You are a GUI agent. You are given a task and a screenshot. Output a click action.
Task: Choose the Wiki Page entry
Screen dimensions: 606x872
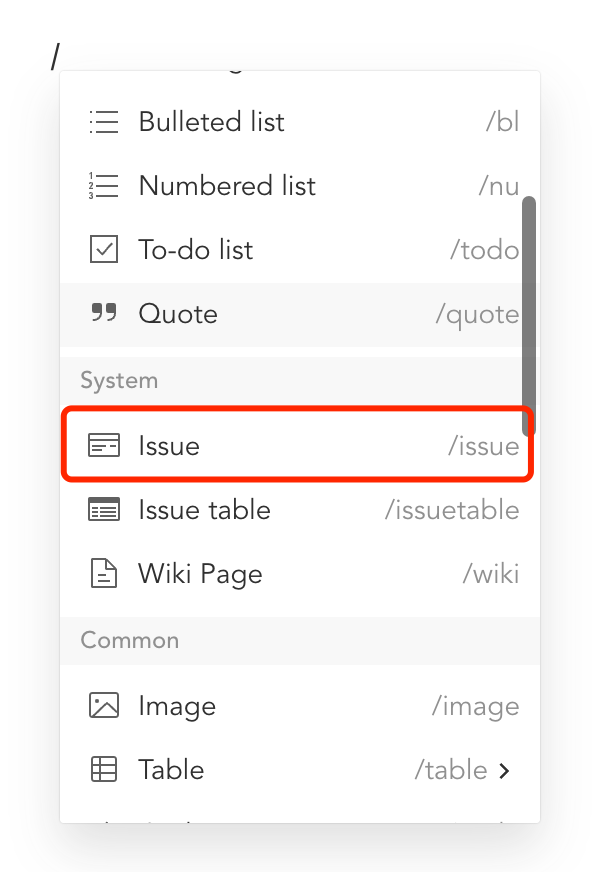coord(300,574)
